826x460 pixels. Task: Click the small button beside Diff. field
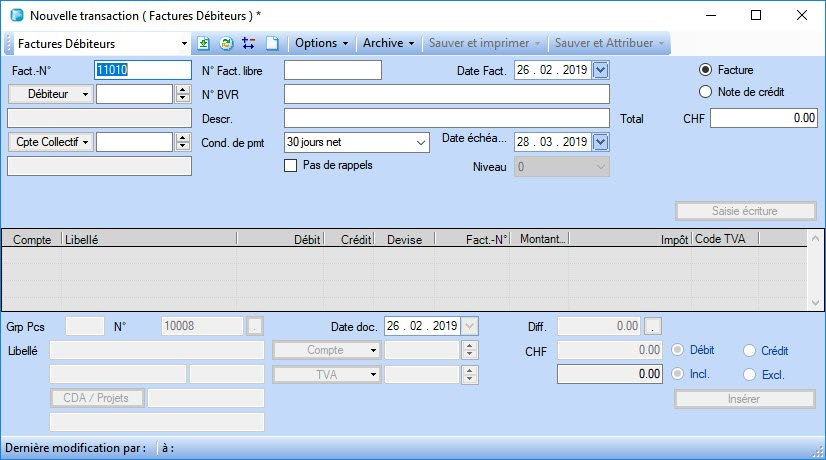point(653,326)
